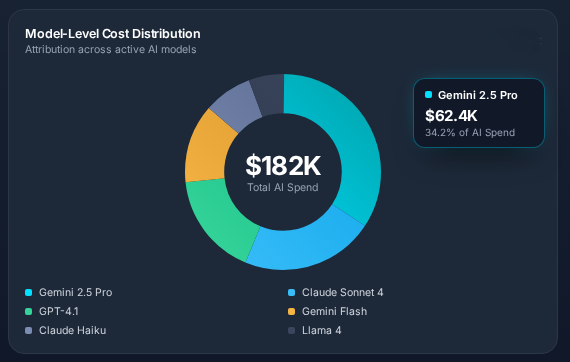Toggle the GPT-4.1 legend label
This screenshot has width=570, height=362.
click(x=59, y=311)
